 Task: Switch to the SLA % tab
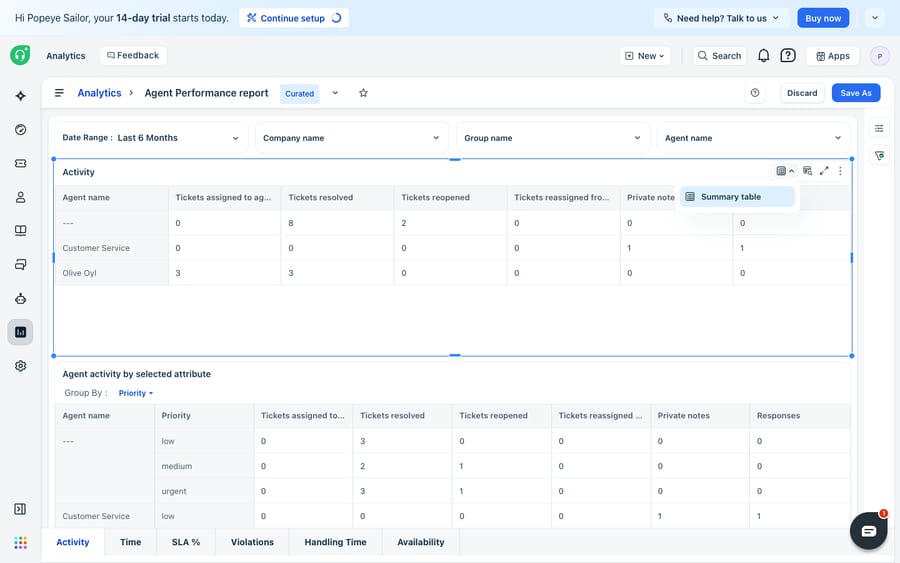click(x=186, y=542)
